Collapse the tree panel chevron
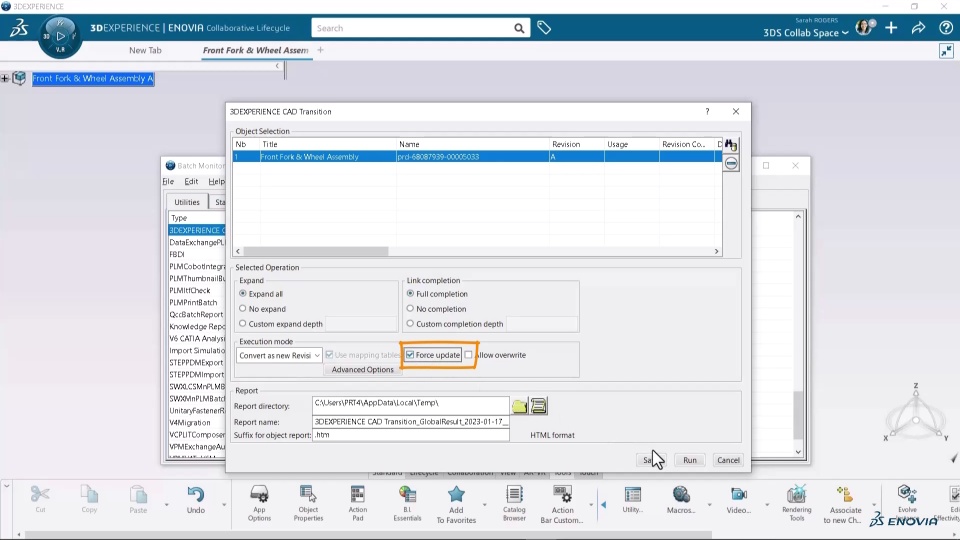Viewport: 960px width, 540px height. [x=277, y=66]
